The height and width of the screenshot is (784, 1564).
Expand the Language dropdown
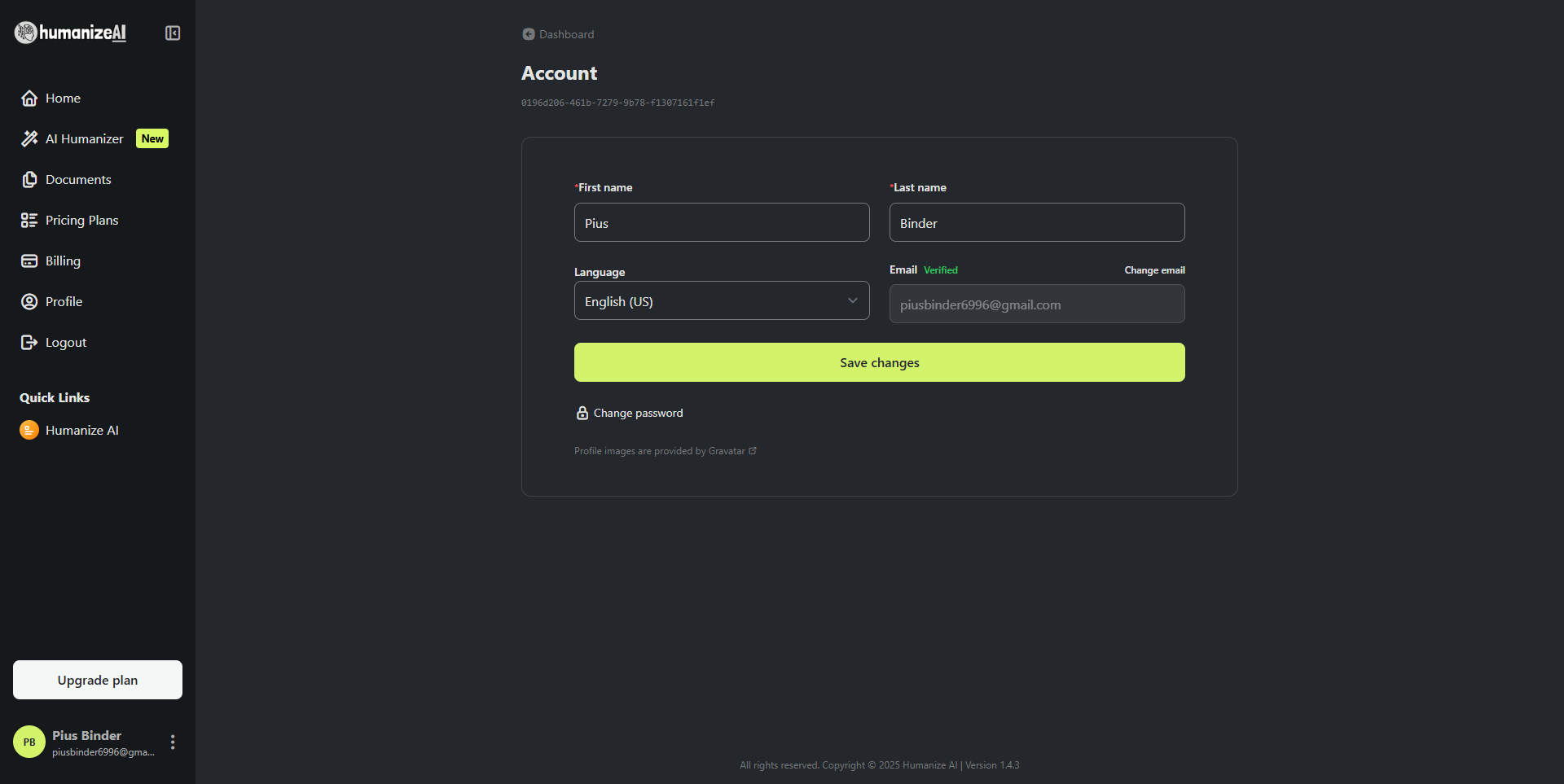(x=721, y=301)
